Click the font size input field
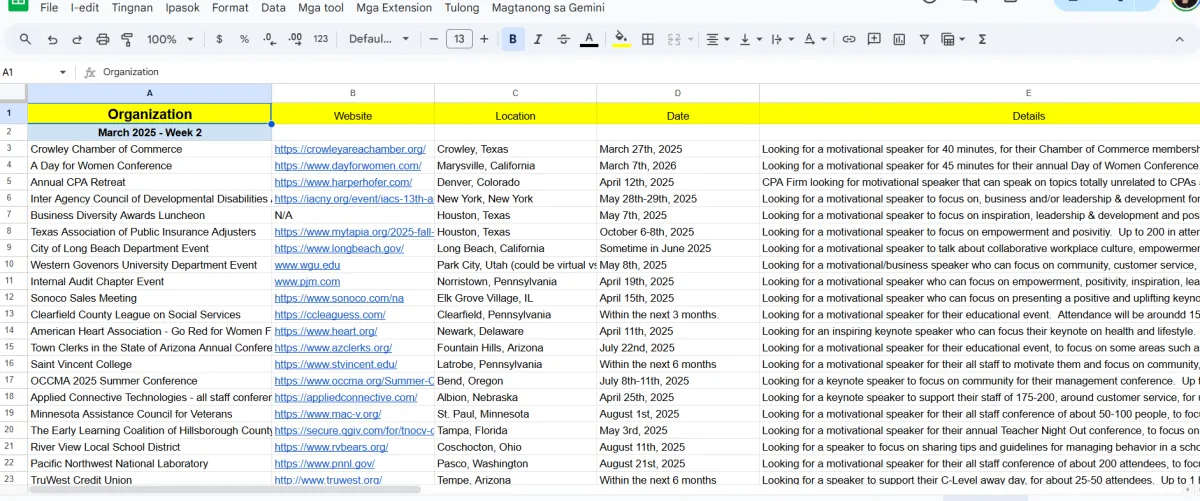Screen dimensions: 1200x501 (459, 39)
